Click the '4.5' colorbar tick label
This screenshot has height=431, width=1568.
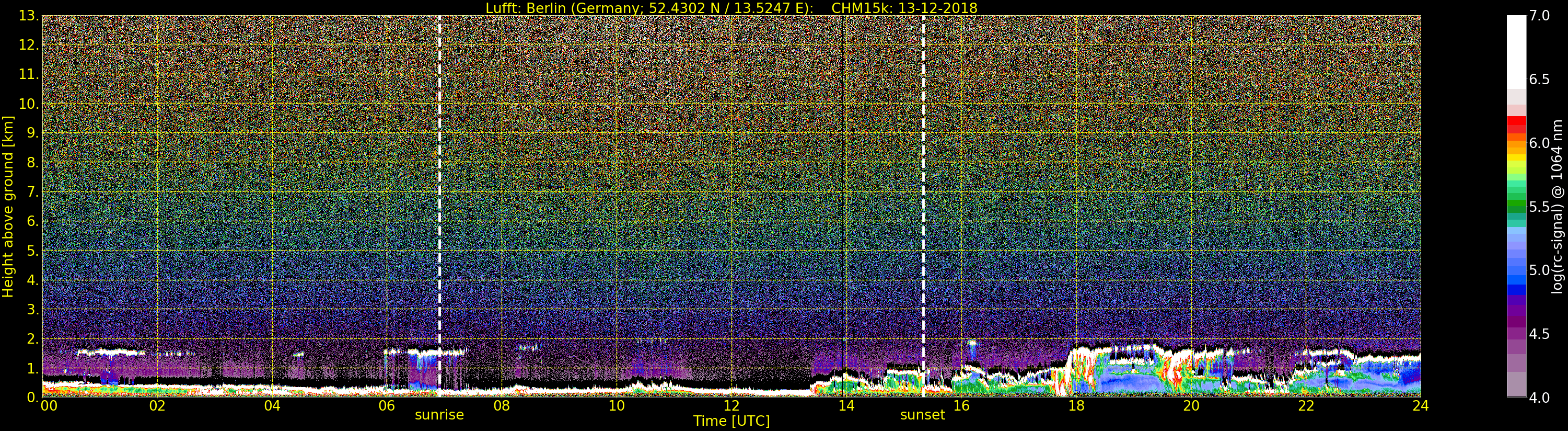(1539, 334)
